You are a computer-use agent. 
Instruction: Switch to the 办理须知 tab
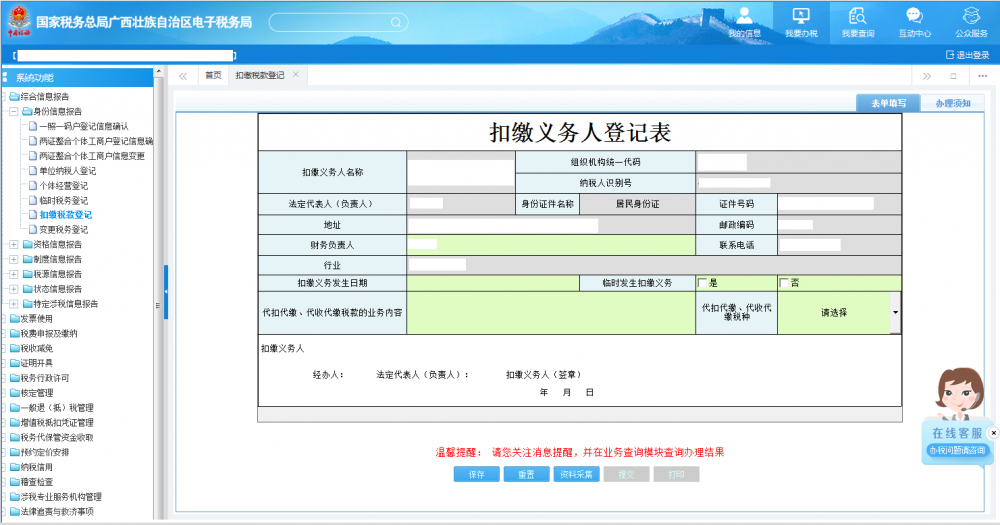click(x=951, y=103)
